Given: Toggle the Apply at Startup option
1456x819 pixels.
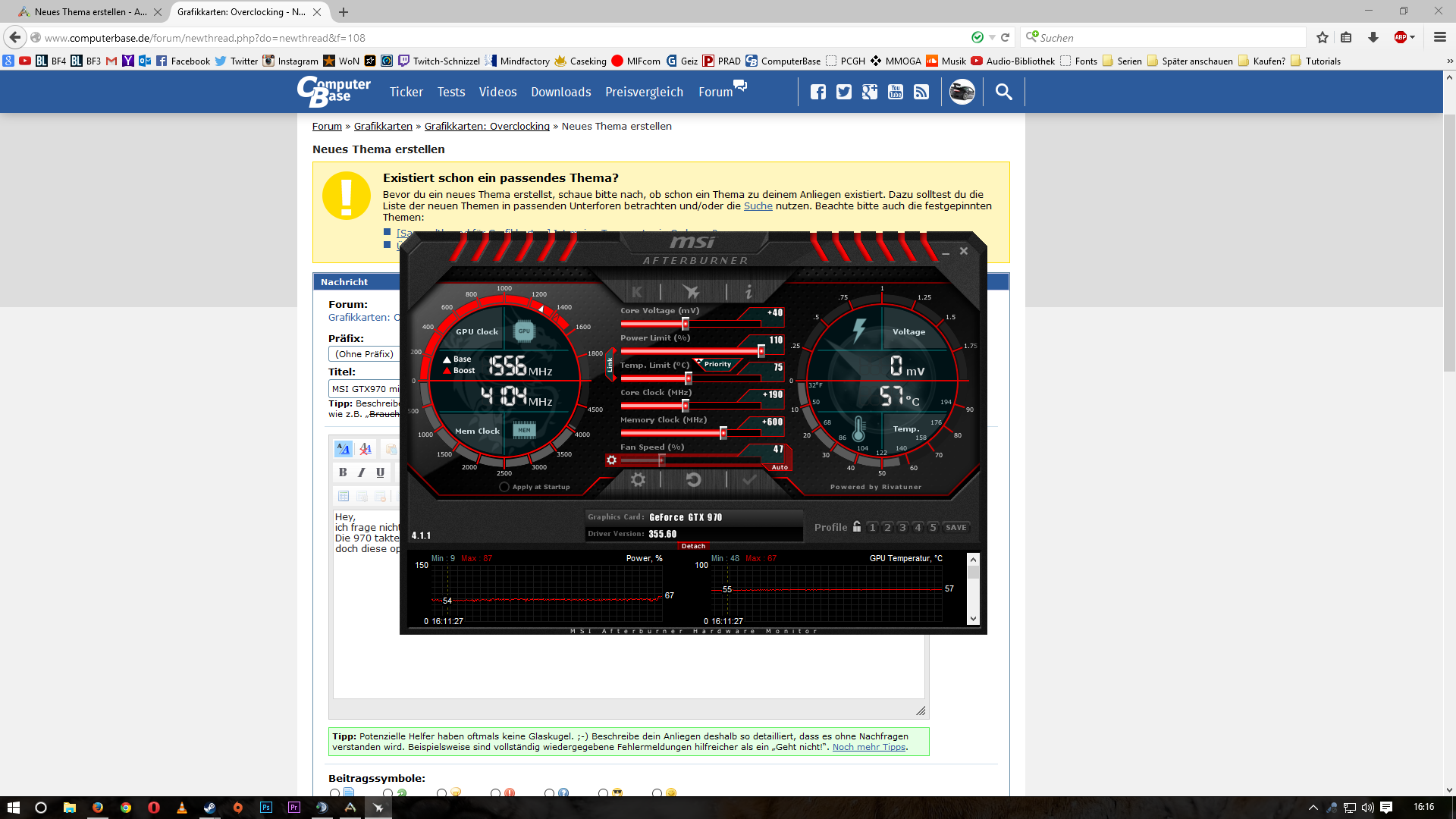Looking at the screenshot, I should point(504,487).
